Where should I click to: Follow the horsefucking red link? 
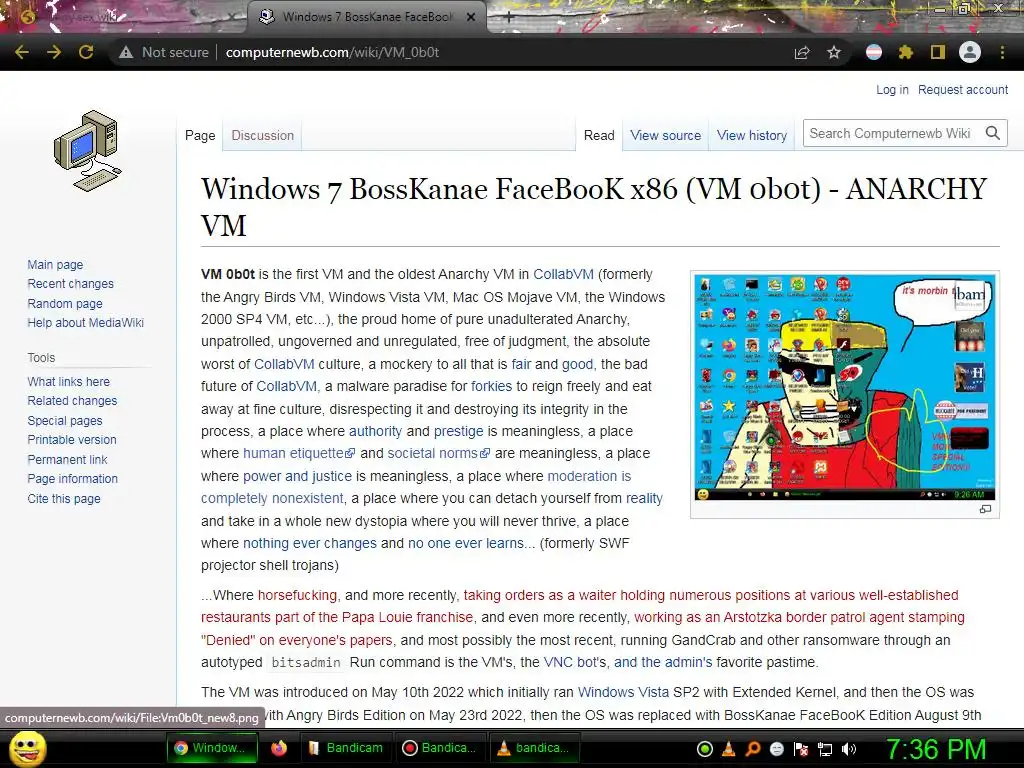tap(297, 595)
